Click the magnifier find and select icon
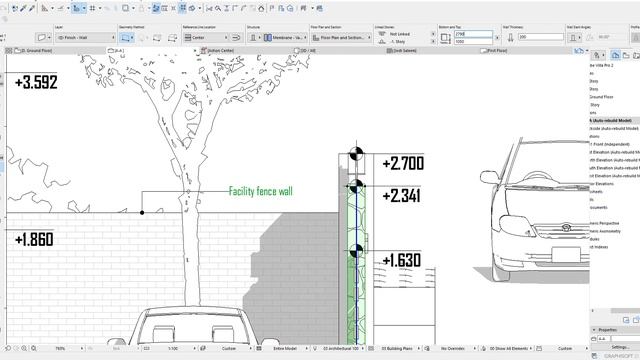 218,8
